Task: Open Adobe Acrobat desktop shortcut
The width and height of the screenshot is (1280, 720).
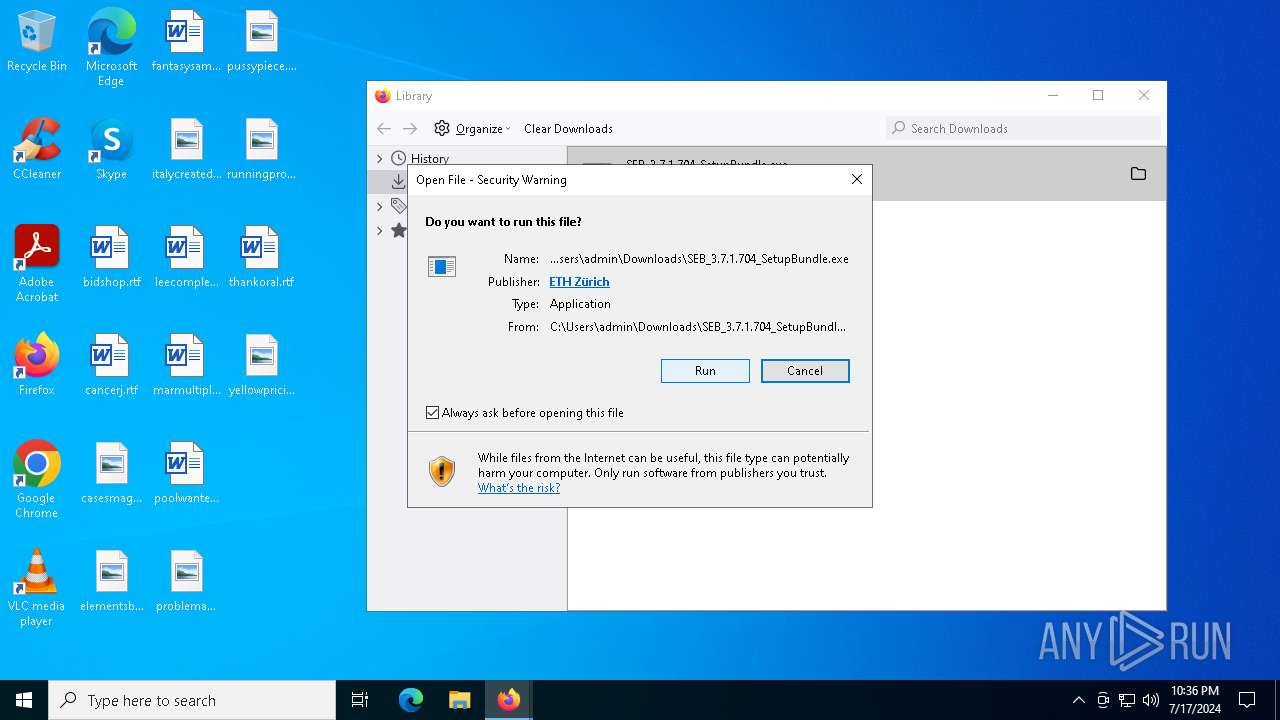Action: point(37,264)
